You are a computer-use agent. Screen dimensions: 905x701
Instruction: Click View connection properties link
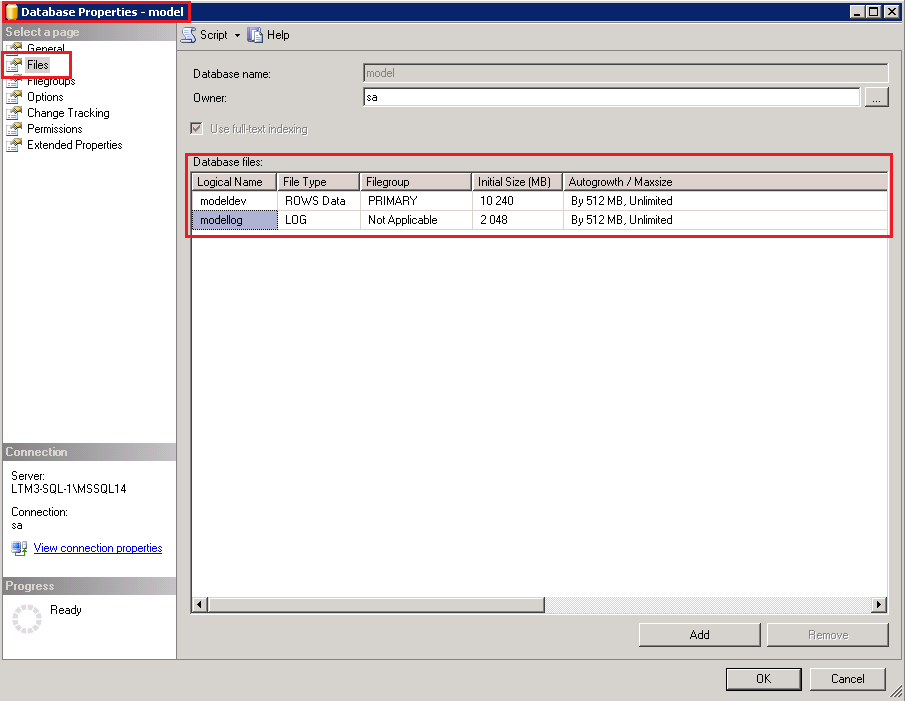97,548
